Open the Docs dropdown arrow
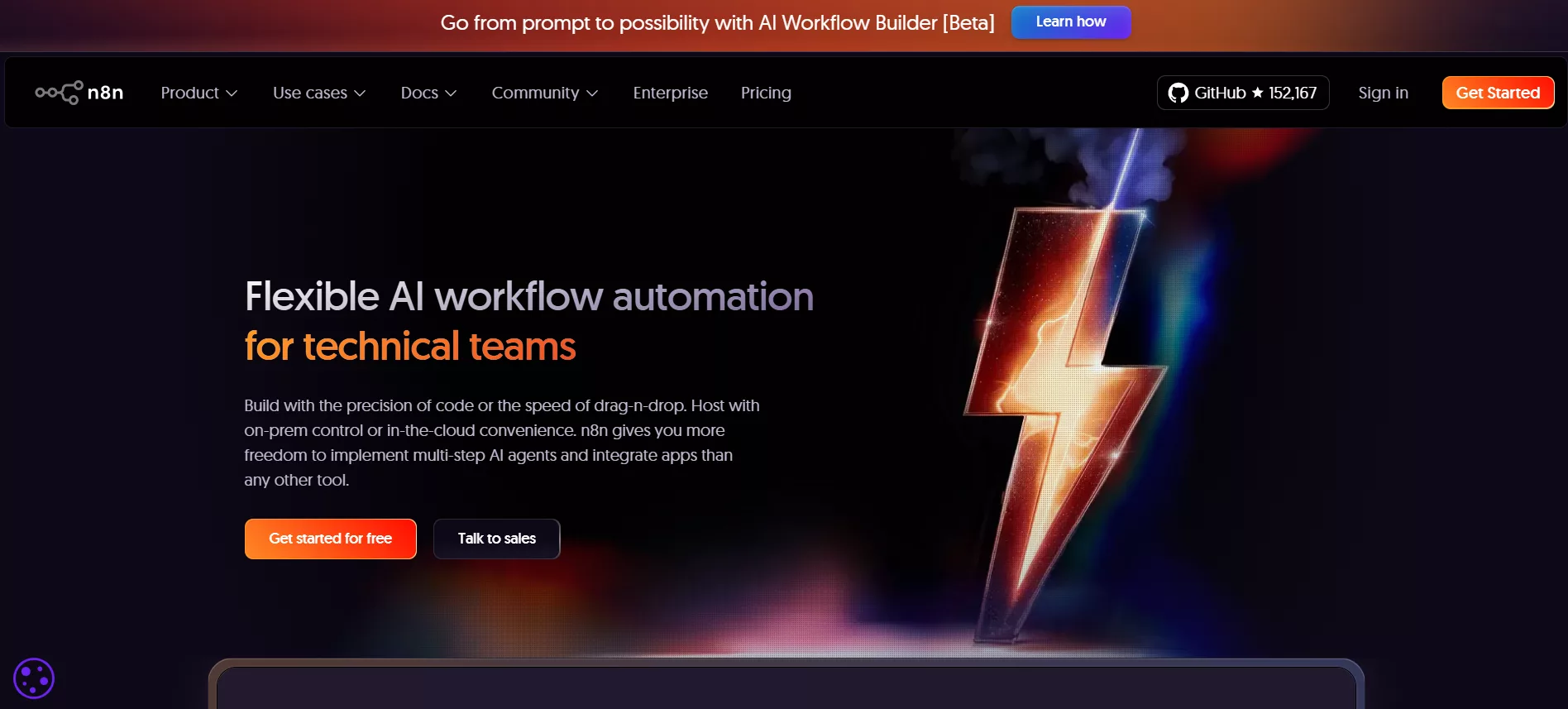Viewport: 1568px width, 709px height. pyautogui.click(x=451, y=93)
